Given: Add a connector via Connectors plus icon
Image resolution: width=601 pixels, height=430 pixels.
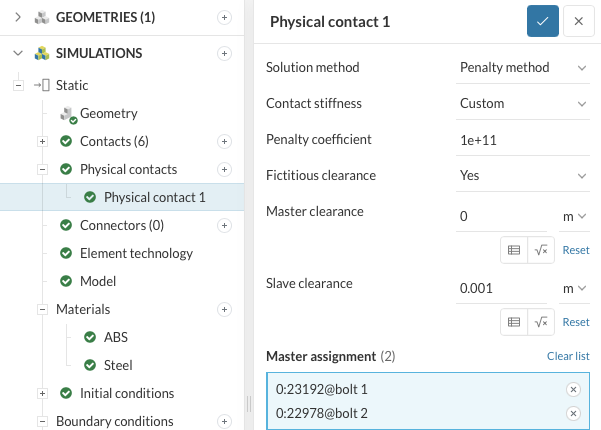Looking at the screenshot, I should click(x=224, y=225).
